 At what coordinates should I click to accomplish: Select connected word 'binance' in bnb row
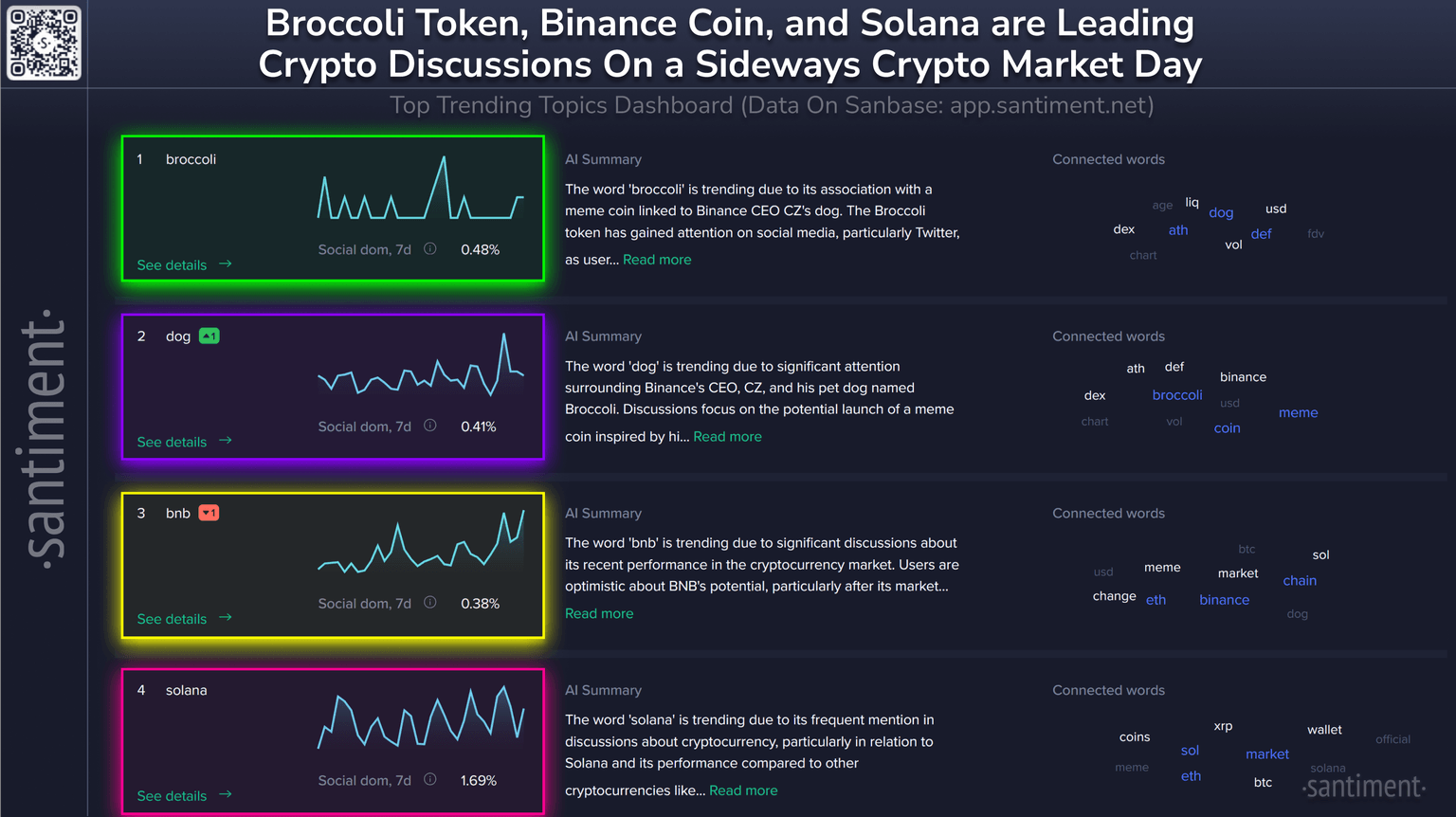click(1224, 600)
